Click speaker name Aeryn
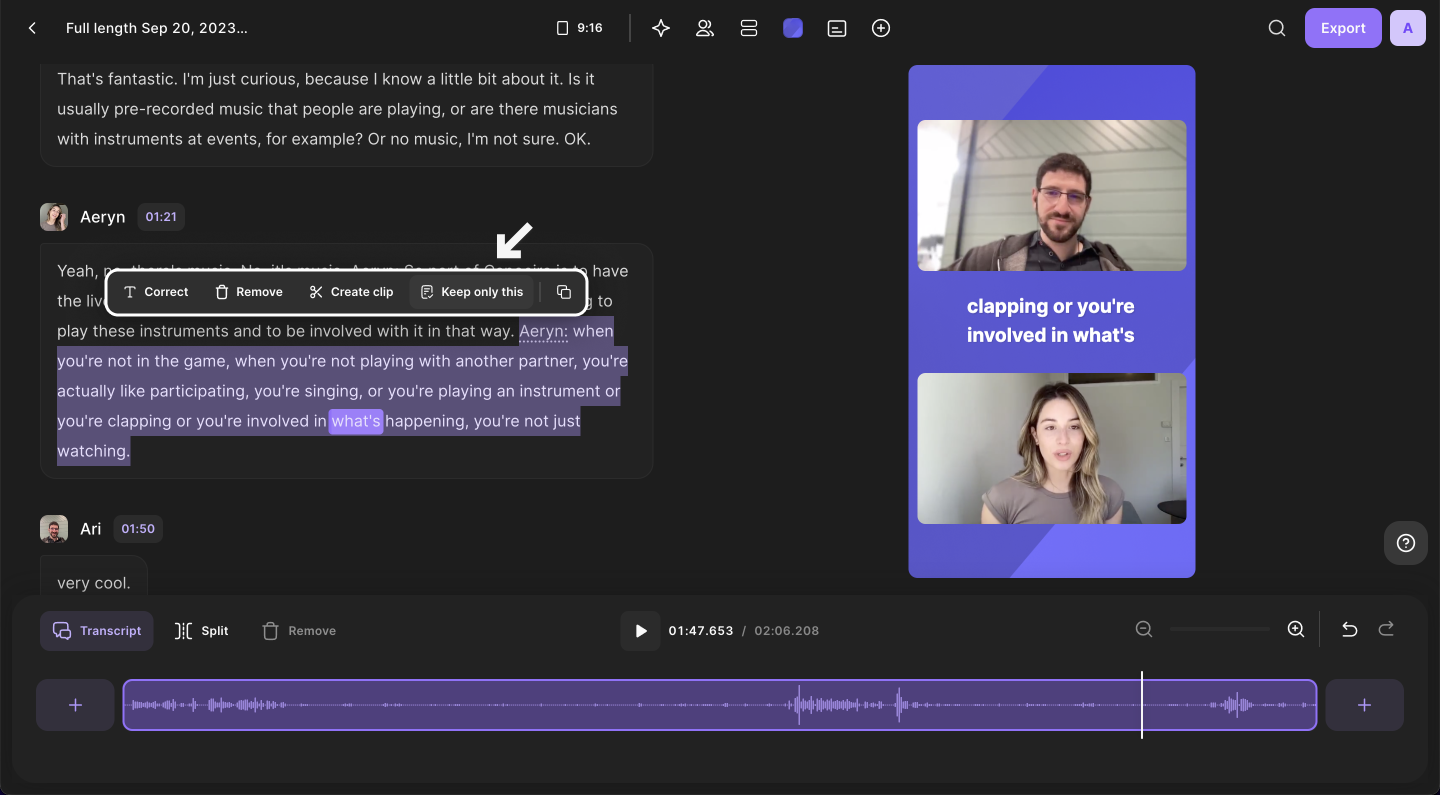 point(103,217)
